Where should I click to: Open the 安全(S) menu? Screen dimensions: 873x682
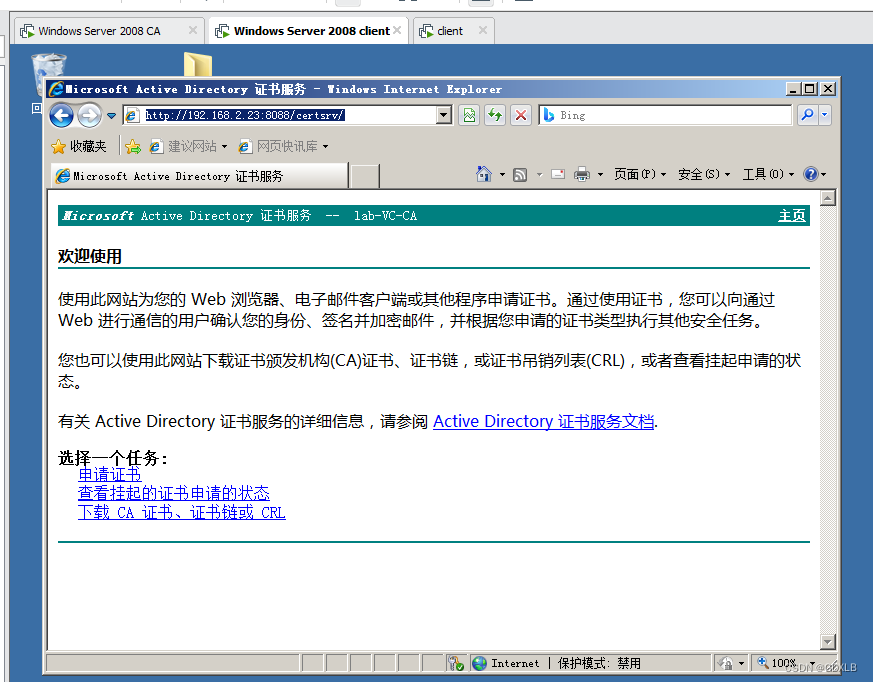tap(704, 174)
